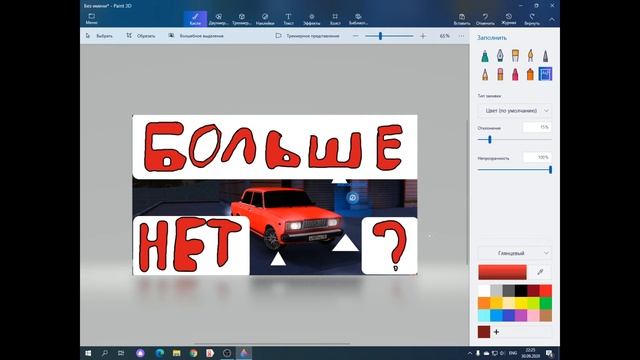The height and width of the screenshot is (360, 640).
Task: Pick the bright red color swatch
Action: (x=546, y=291)
